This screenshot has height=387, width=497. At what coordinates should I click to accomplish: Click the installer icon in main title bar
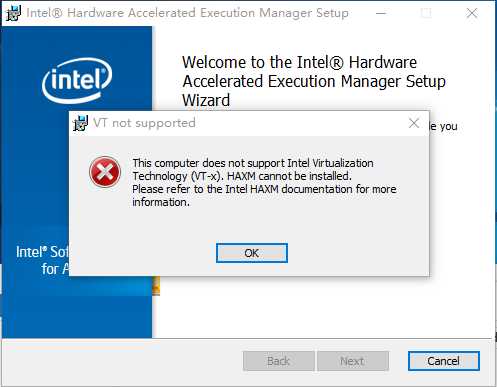13,13
